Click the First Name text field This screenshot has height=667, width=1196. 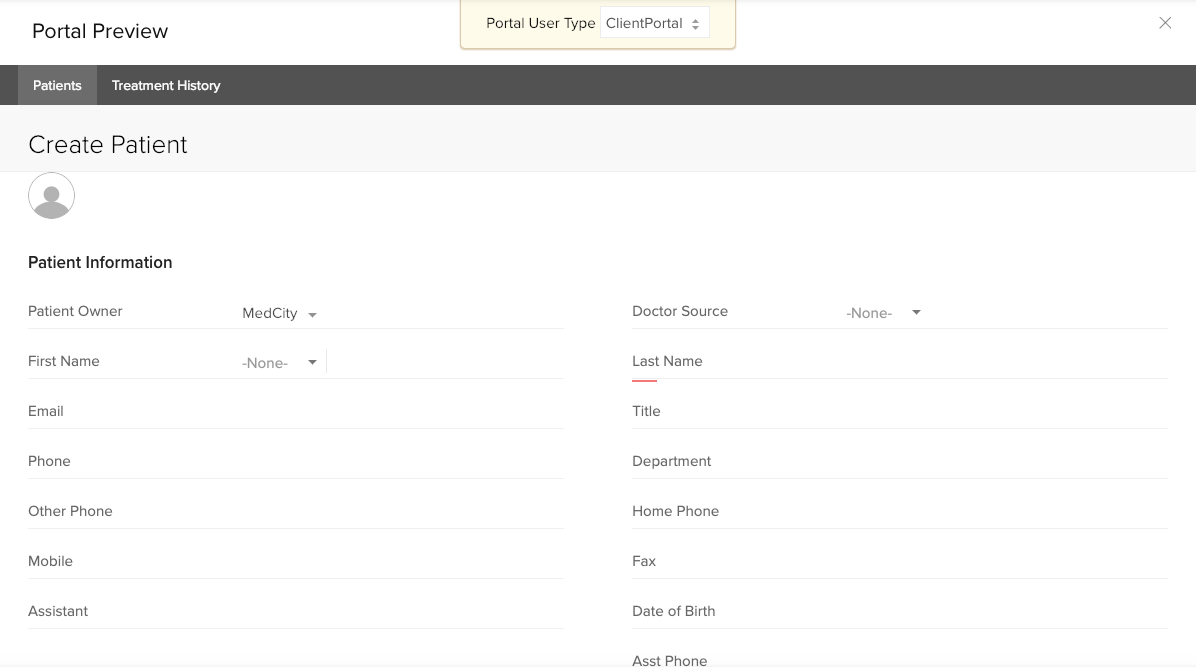tap(445, 362)
